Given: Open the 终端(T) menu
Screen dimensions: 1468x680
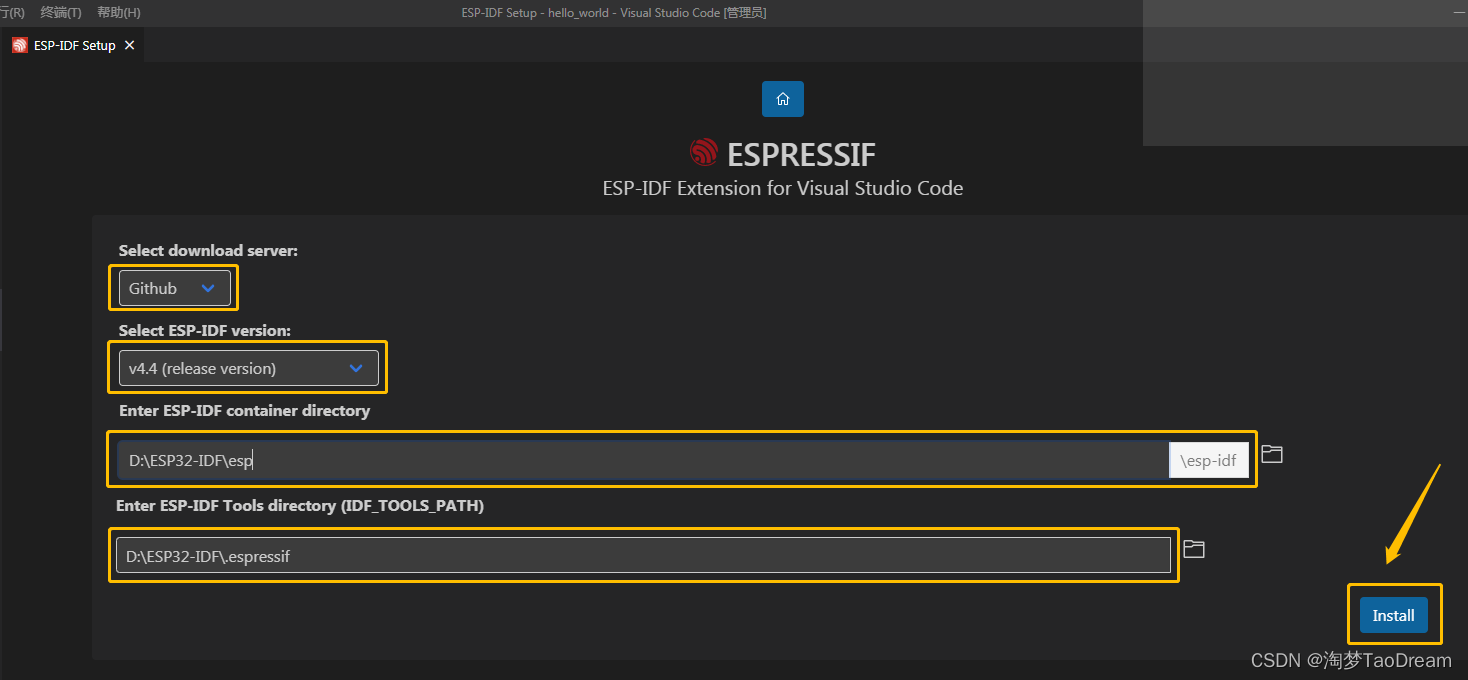Looking at the screenshot, I should [x=61, y=13].
